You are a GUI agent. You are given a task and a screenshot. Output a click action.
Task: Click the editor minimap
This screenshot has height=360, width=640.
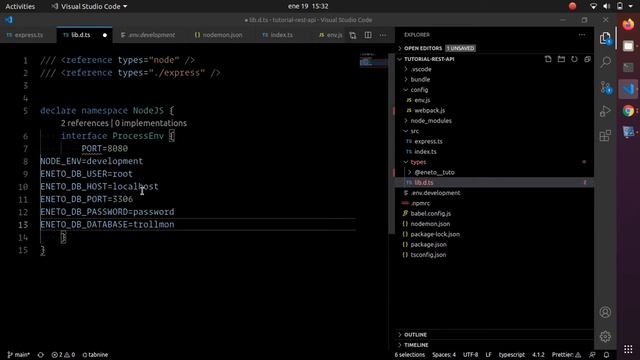tap(373, 60)
